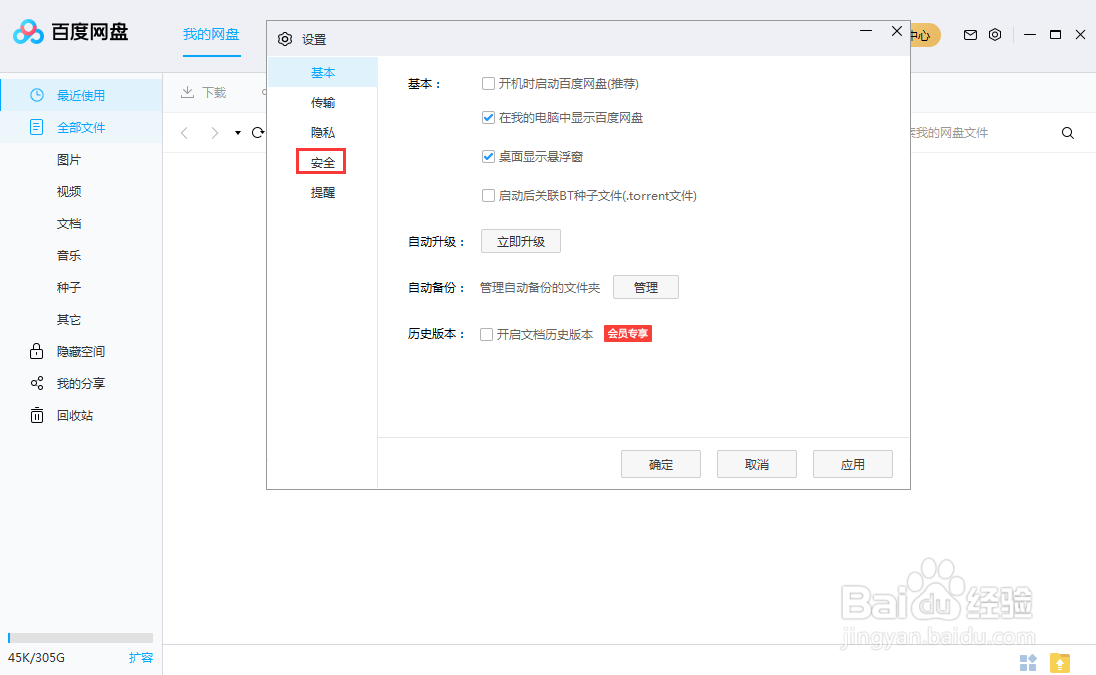Viewport: 1096px width, 675px height.
Task: Select the 基本 settings tab
Action: pos(323,73)
